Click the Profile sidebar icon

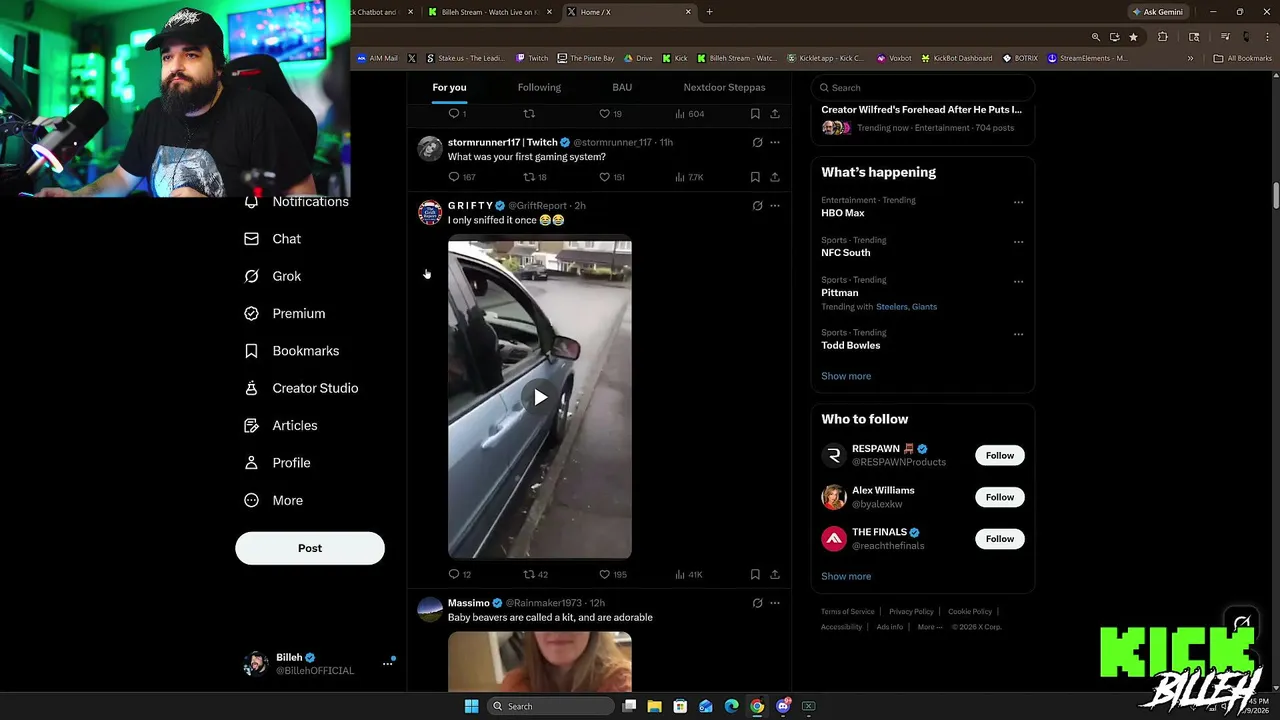click(x=252, y=463)
